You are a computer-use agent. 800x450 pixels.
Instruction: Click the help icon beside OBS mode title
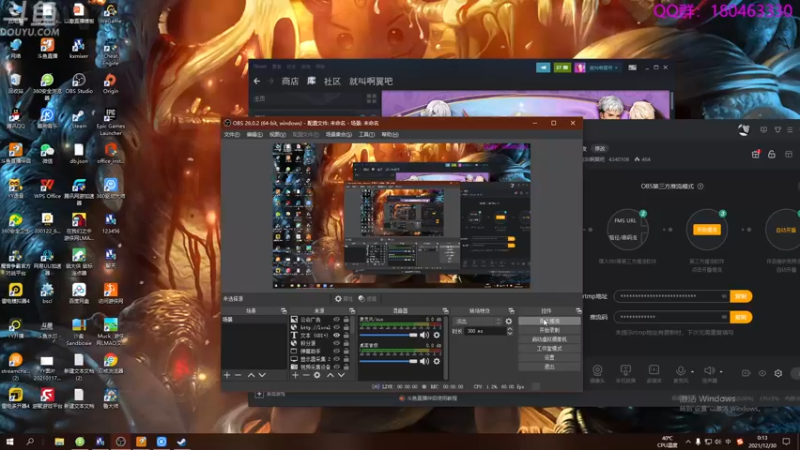point(700,186)
